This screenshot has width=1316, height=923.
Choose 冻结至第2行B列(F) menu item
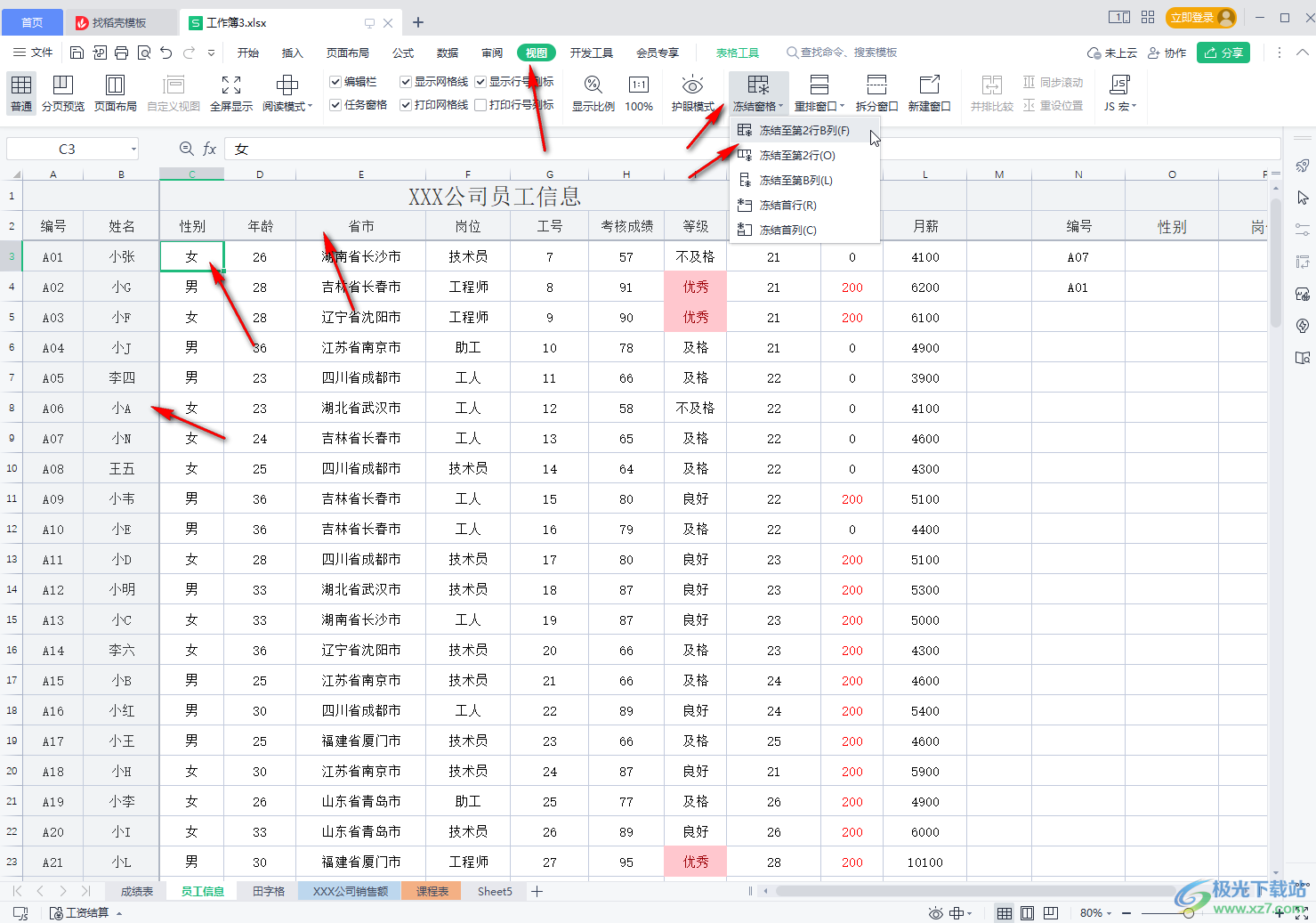coord(804,130)
